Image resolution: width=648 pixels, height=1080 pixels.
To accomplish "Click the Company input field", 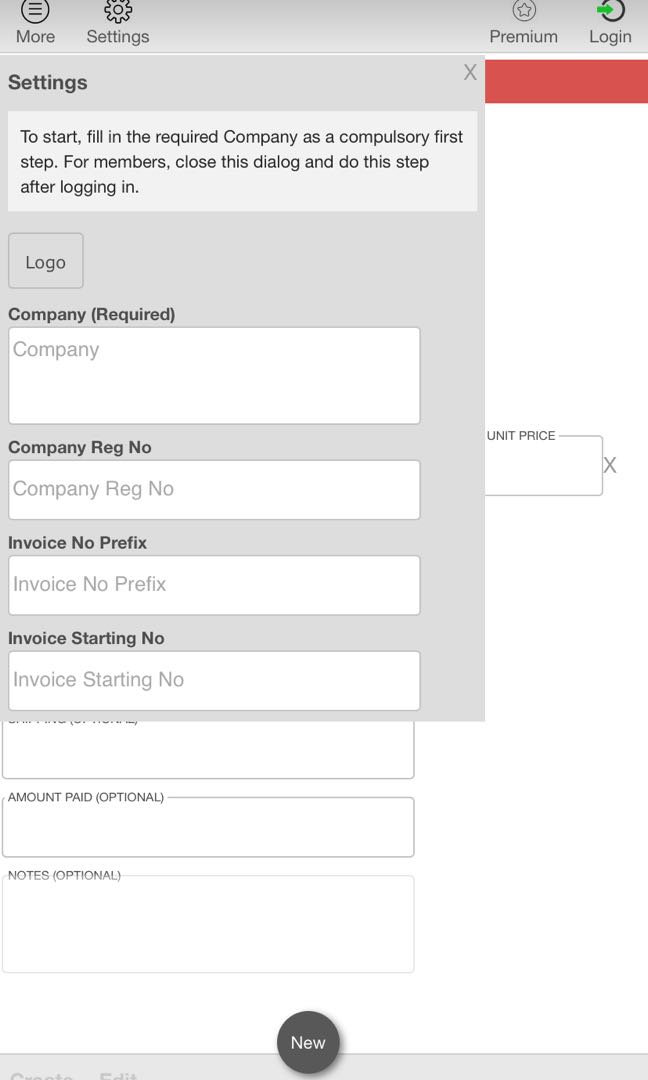I will [x=213, y=374].
